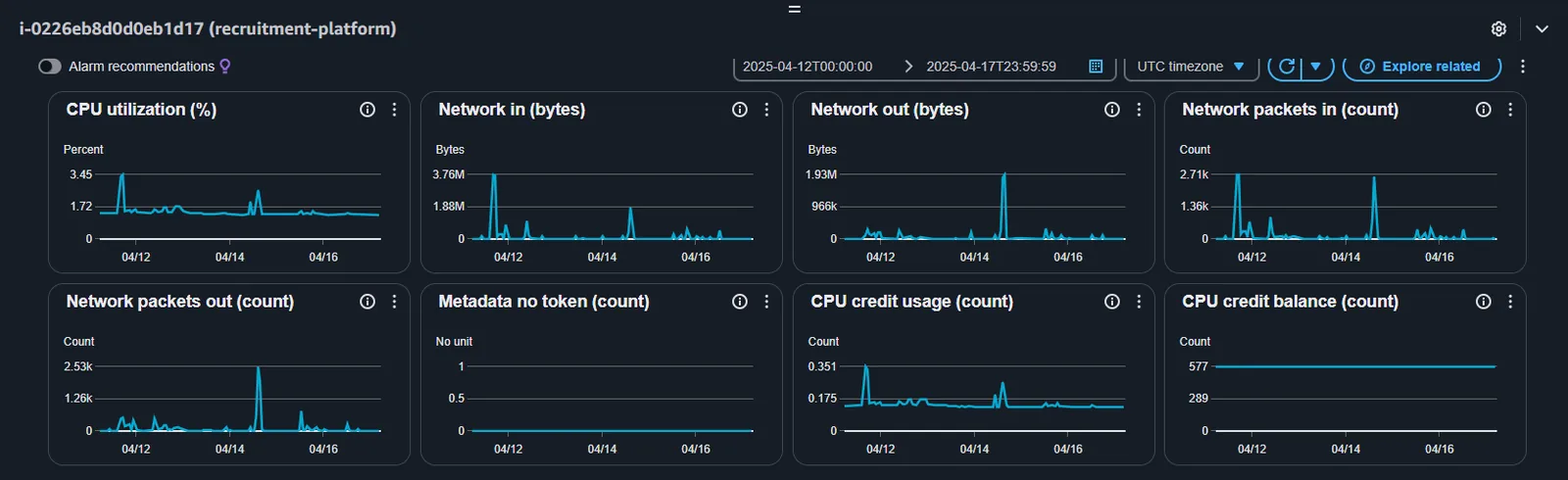Open UTC timezone dropdown
The image size is (1568, 480).
click(1190, 67)
